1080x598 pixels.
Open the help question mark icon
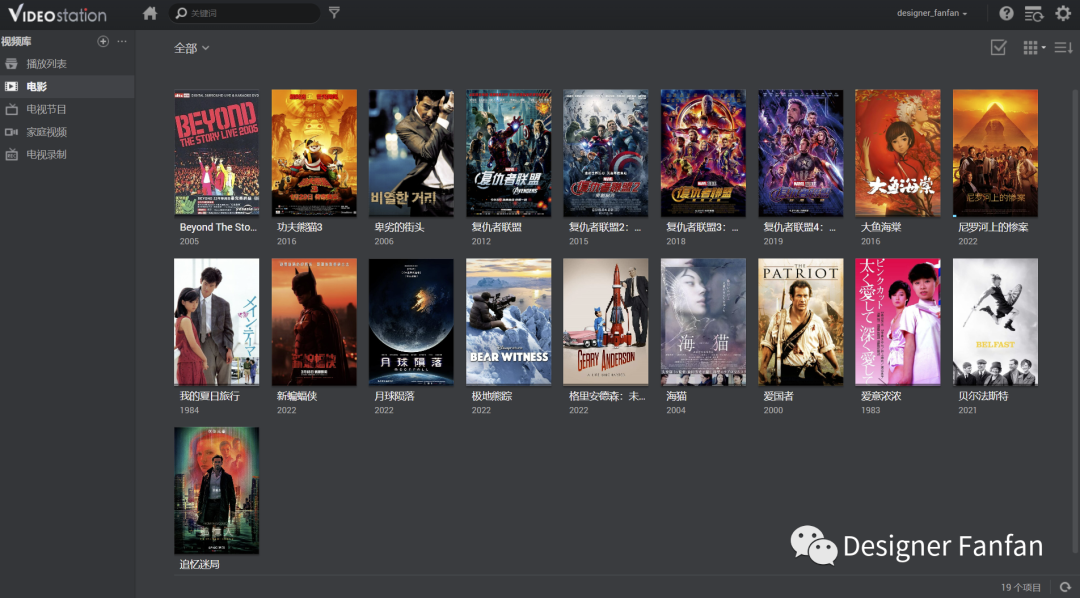[1006, 13]
